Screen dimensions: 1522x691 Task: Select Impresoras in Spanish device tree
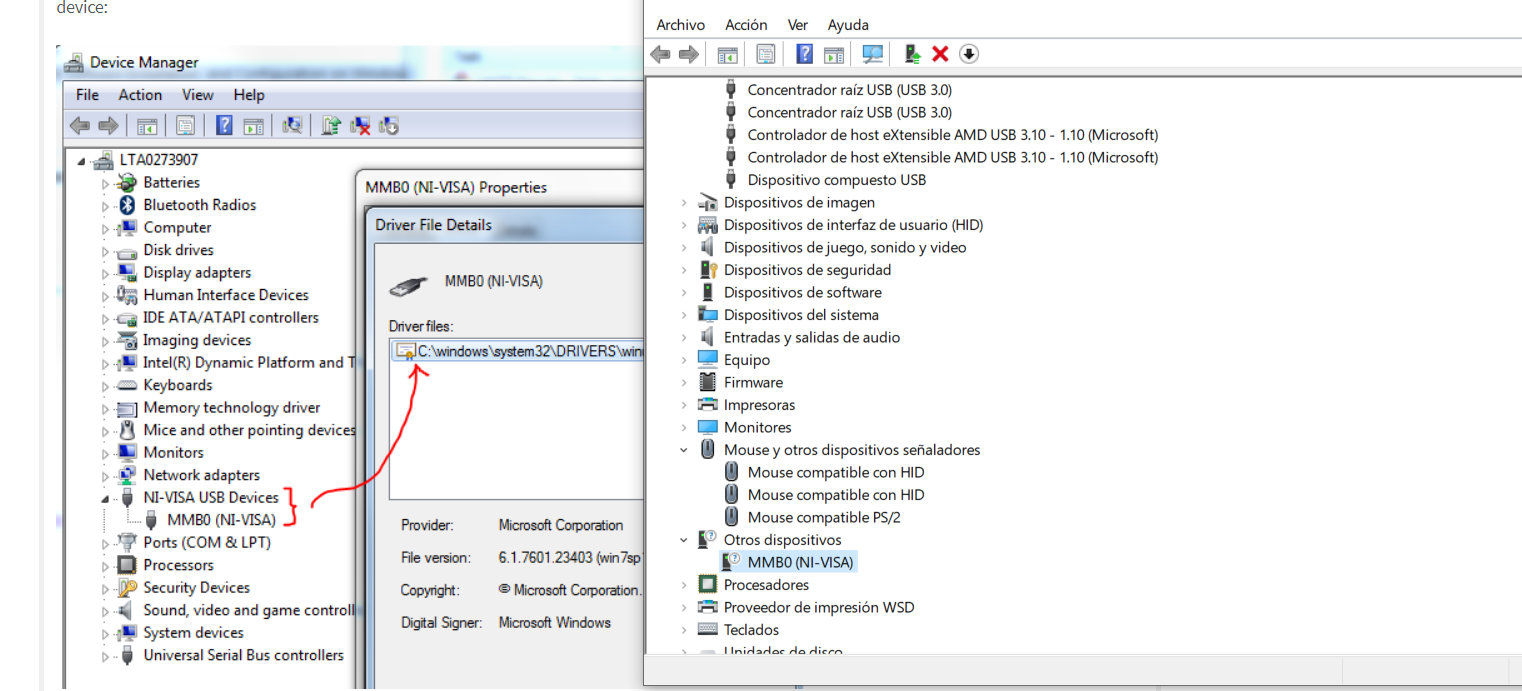[759, 405]
